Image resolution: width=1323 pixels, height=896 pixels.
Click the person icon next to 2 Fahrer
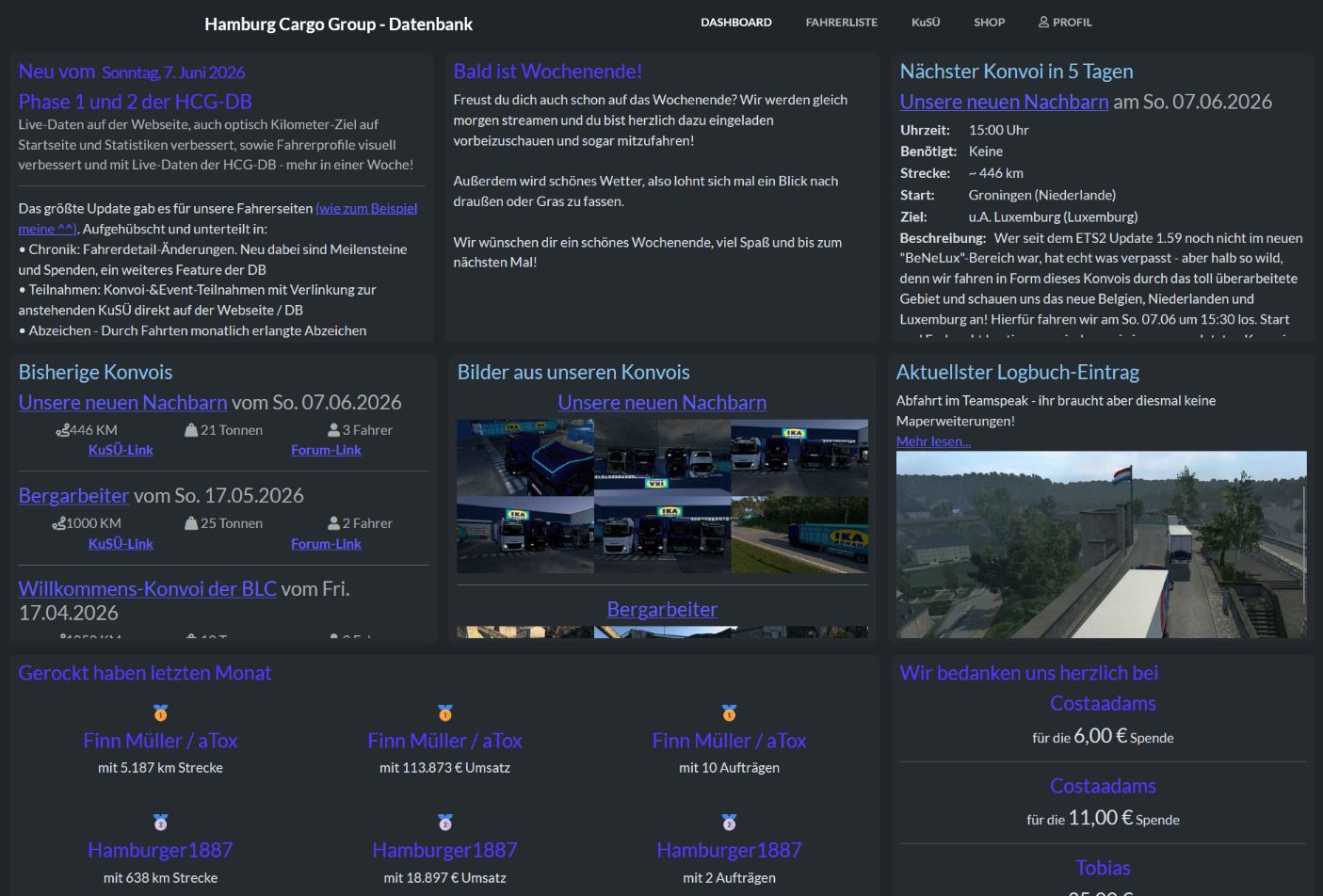[333, 523]
